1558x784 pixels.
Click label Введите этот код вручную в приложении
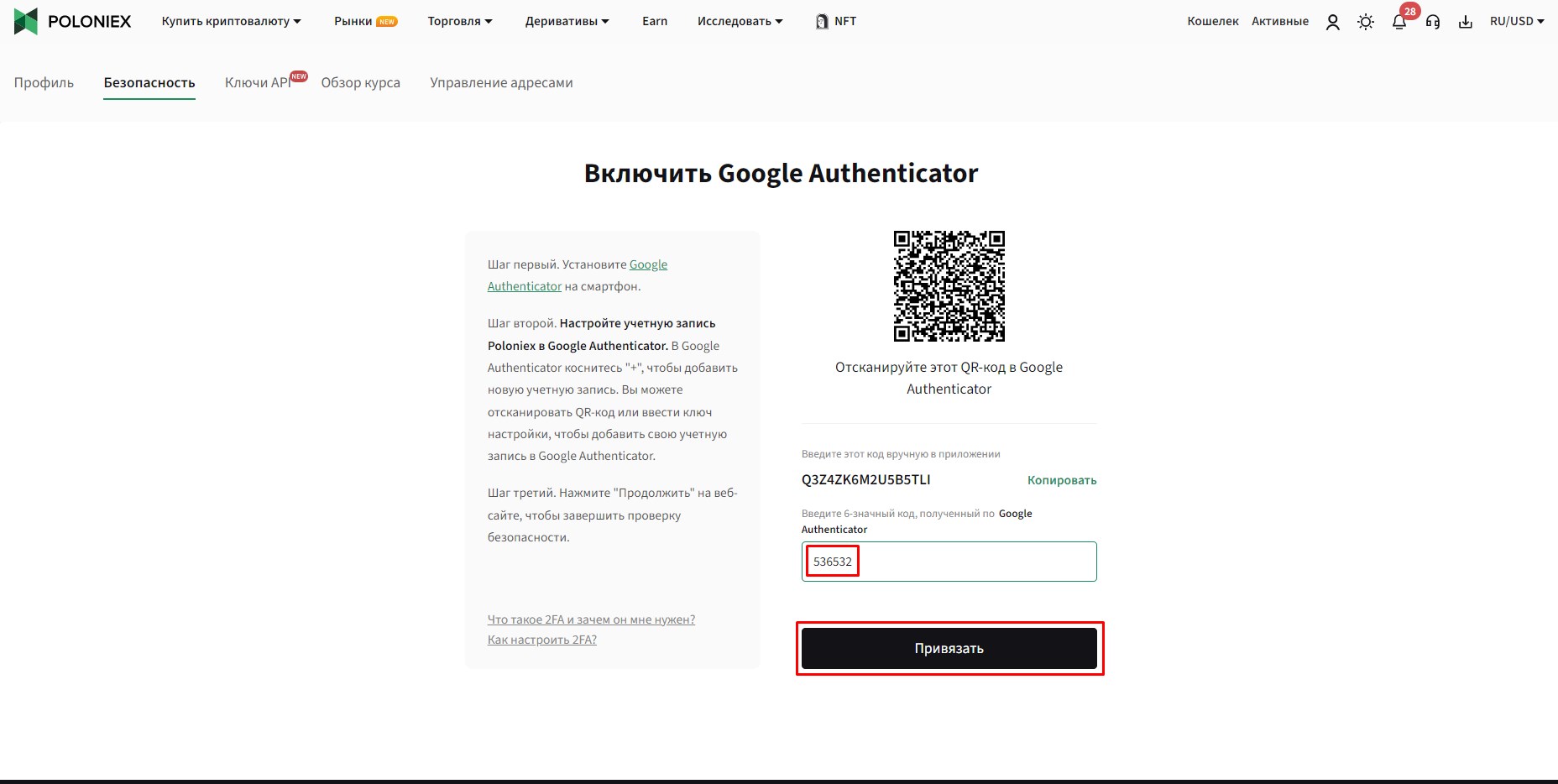point(901,454)
